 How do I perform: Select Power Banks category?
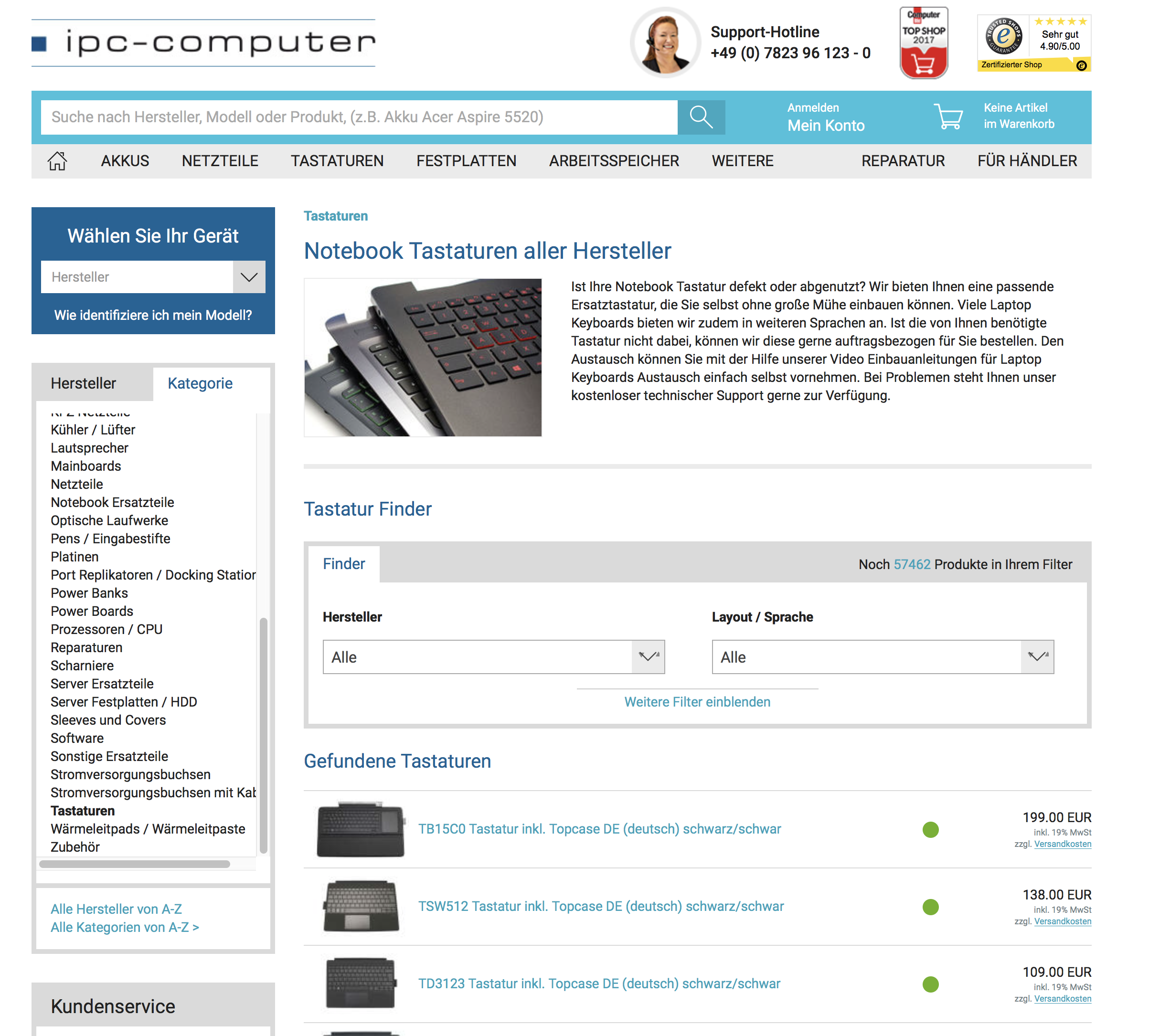point(89,593)
